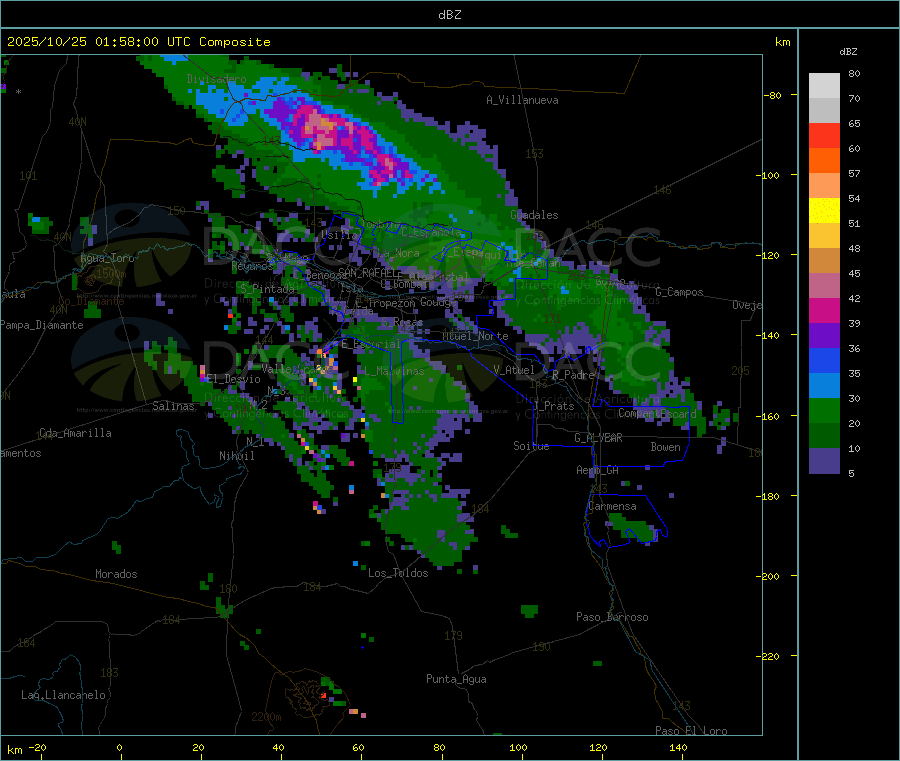The image size is (900, 761).
Task: Click the 'Paso_Barroso' map label
Action: tap(612, 617)
